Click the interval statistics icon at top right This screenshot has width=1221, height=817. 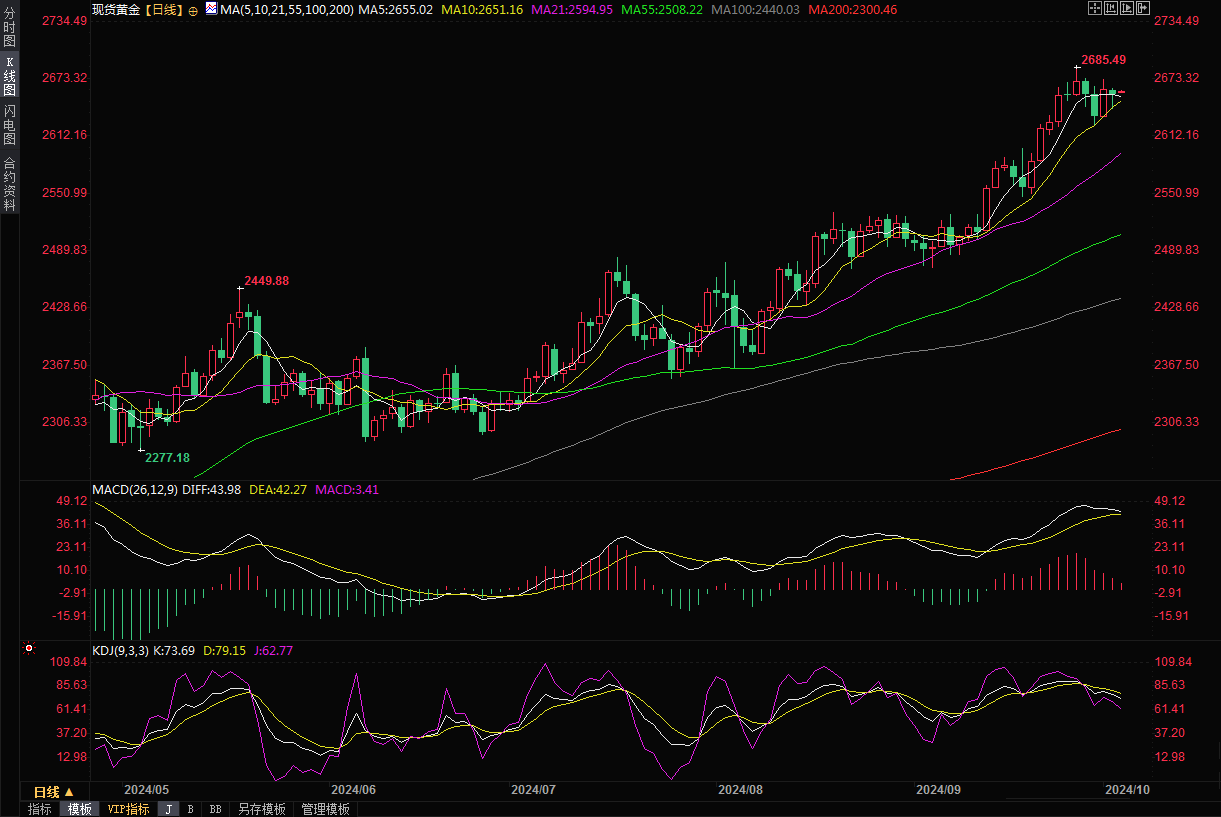1111,8
